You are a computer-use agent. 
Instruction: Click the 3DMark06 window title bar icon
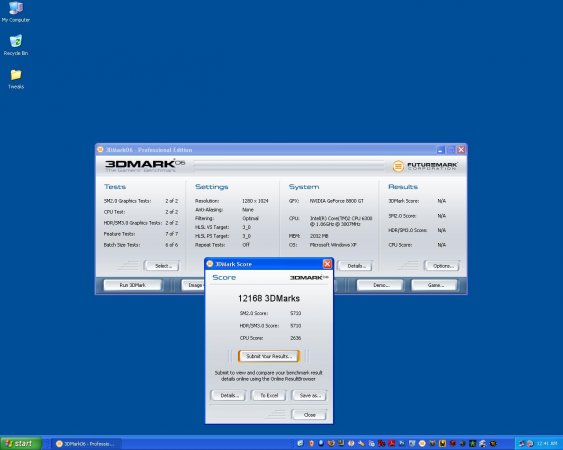pos(100,149)
